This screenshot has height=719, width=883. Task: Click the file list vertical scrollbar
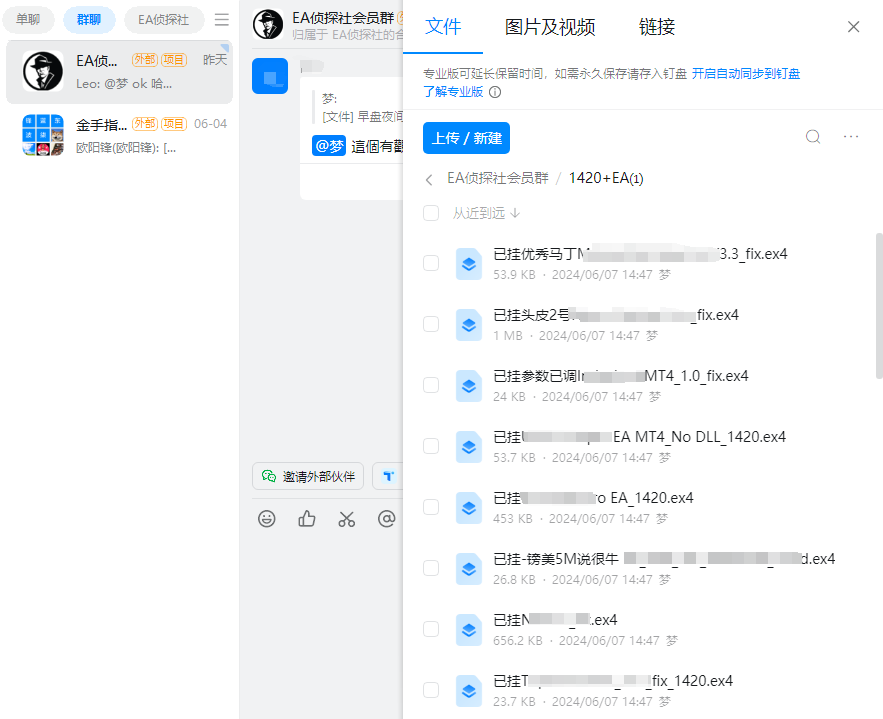point(878,306)
